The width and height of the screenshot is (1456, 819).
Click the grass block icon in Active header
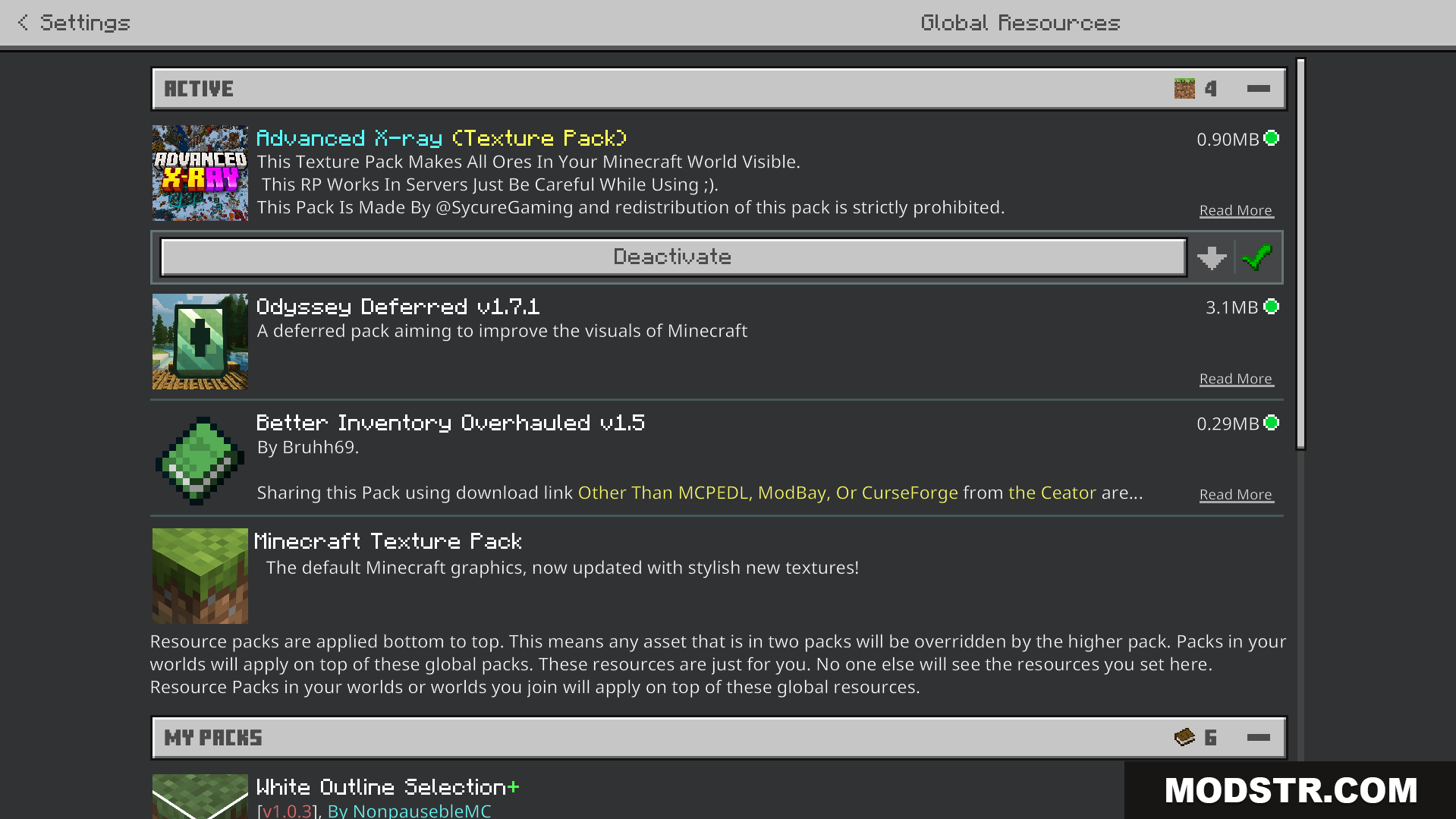[1184, 89]
